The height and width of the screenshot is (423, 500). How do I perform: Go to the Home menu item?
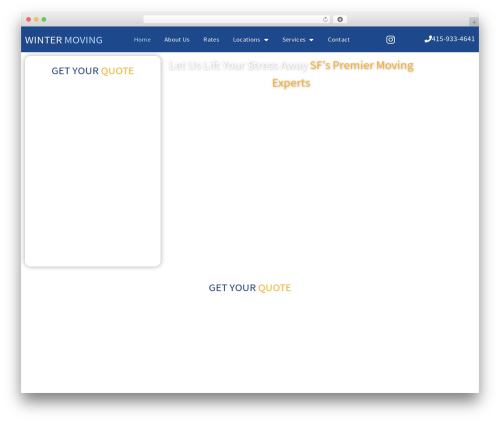pos(142,40)
